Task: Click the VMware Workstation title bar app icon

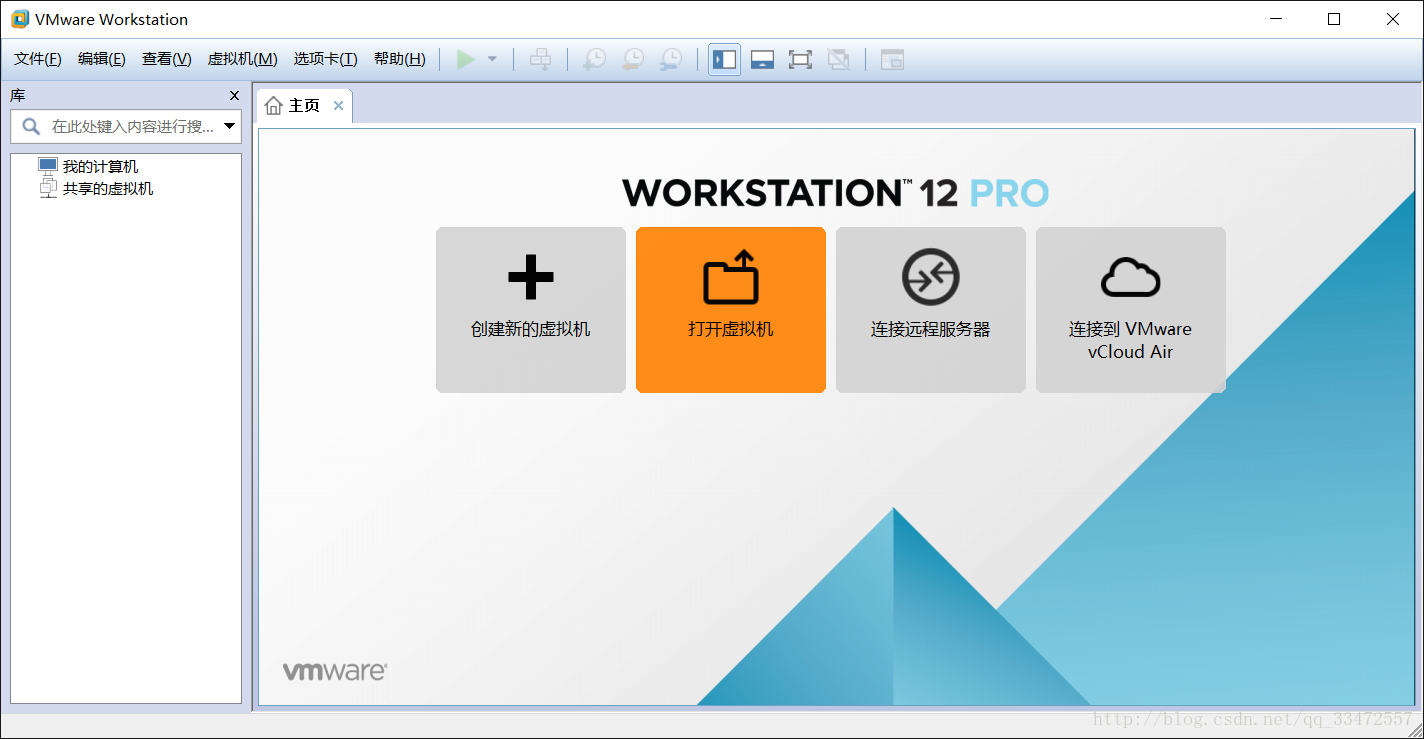Action: point(20,19)
